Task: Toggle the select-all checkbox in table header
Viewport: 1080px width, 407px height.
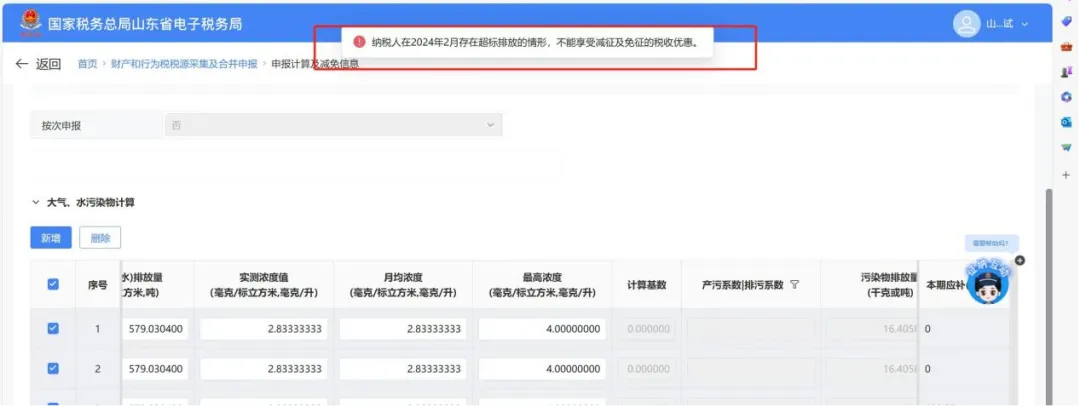Action: click(x=53, y=284)
